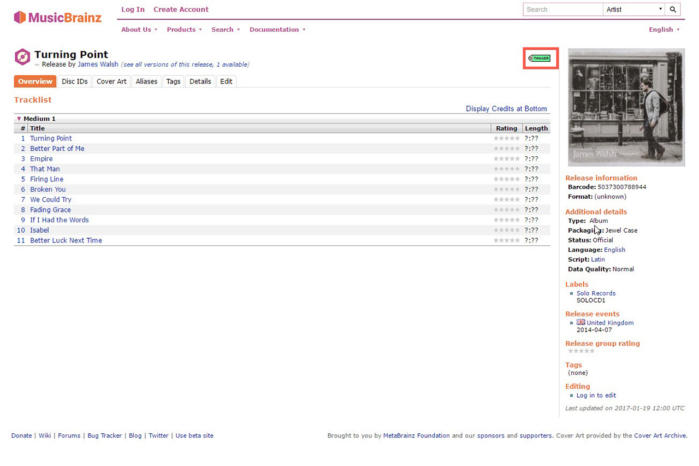Open the Bug Tracker footer link

pyautogui.click(x=104, y=436)
